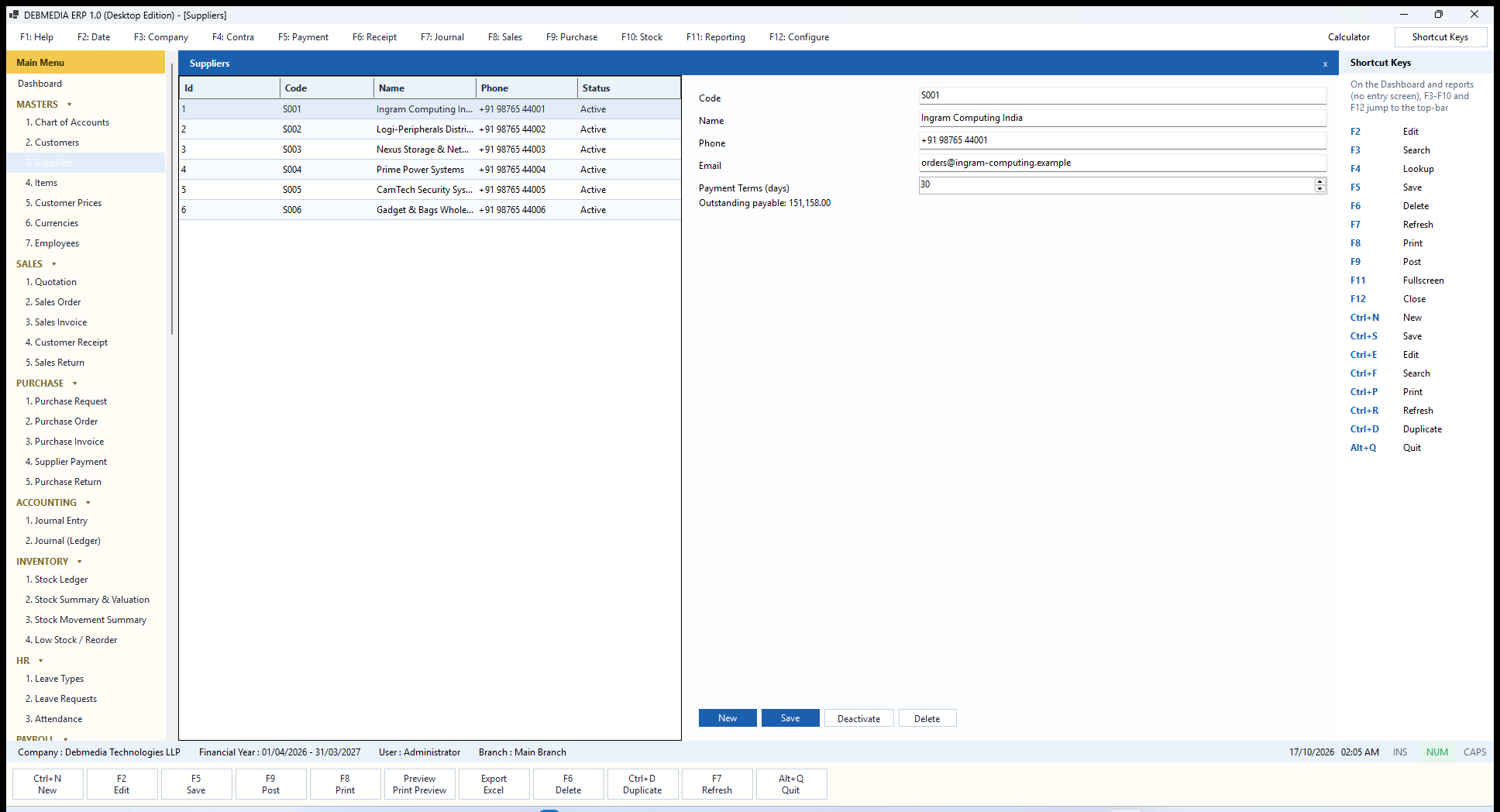Open Stock Summary & Valuation
This screenshot has height=812, width=1500.
pos(88,600)
